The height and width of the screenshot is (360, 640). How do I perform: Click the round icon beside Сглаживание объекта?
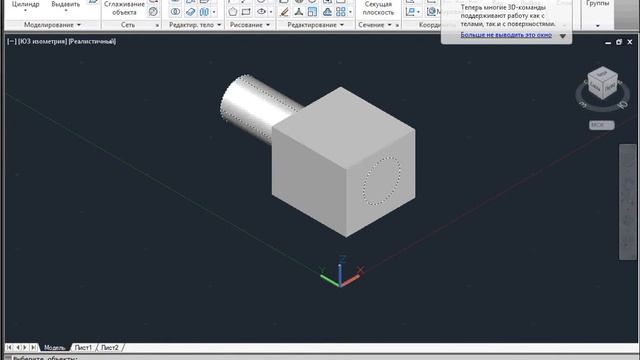coord(153,12)
